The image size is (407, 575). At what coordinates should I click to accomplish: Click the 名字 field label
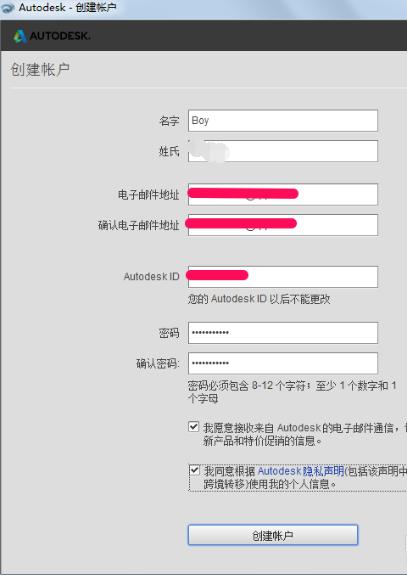[169, 121]
